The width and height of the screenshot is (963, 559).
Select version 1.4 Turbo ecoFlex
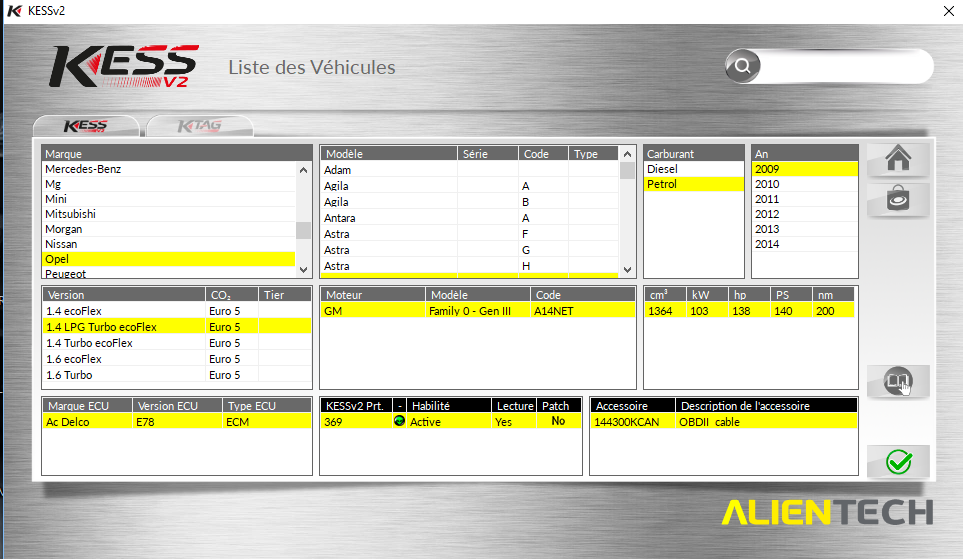pos(177,343)
